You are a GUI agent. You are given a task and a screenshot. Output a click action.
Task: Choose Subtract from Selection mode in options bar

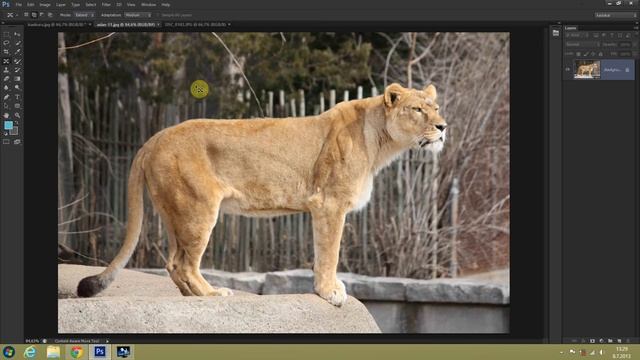pos(42,15)
